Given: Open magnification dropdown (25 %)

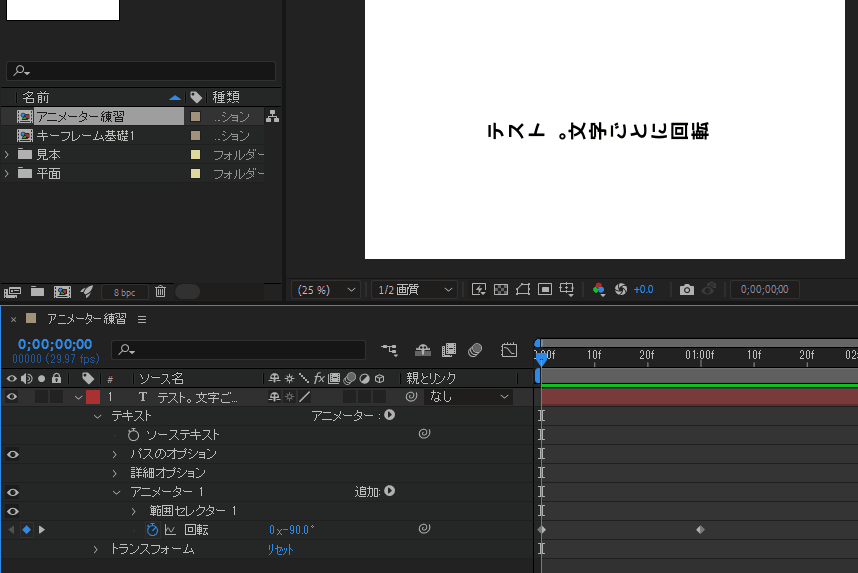Looking at the screenshot, I should click(x=326, y=290).
